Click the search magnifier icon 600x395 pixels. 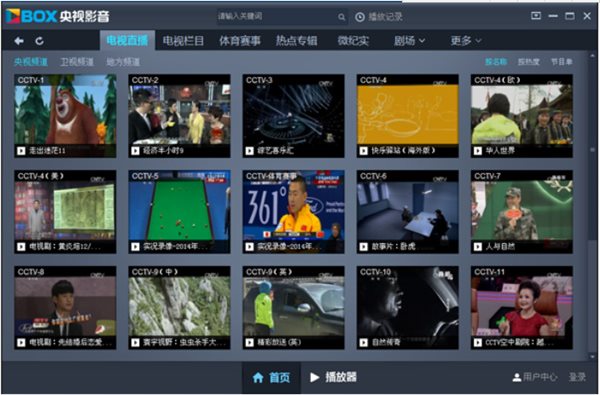[341, 17]
